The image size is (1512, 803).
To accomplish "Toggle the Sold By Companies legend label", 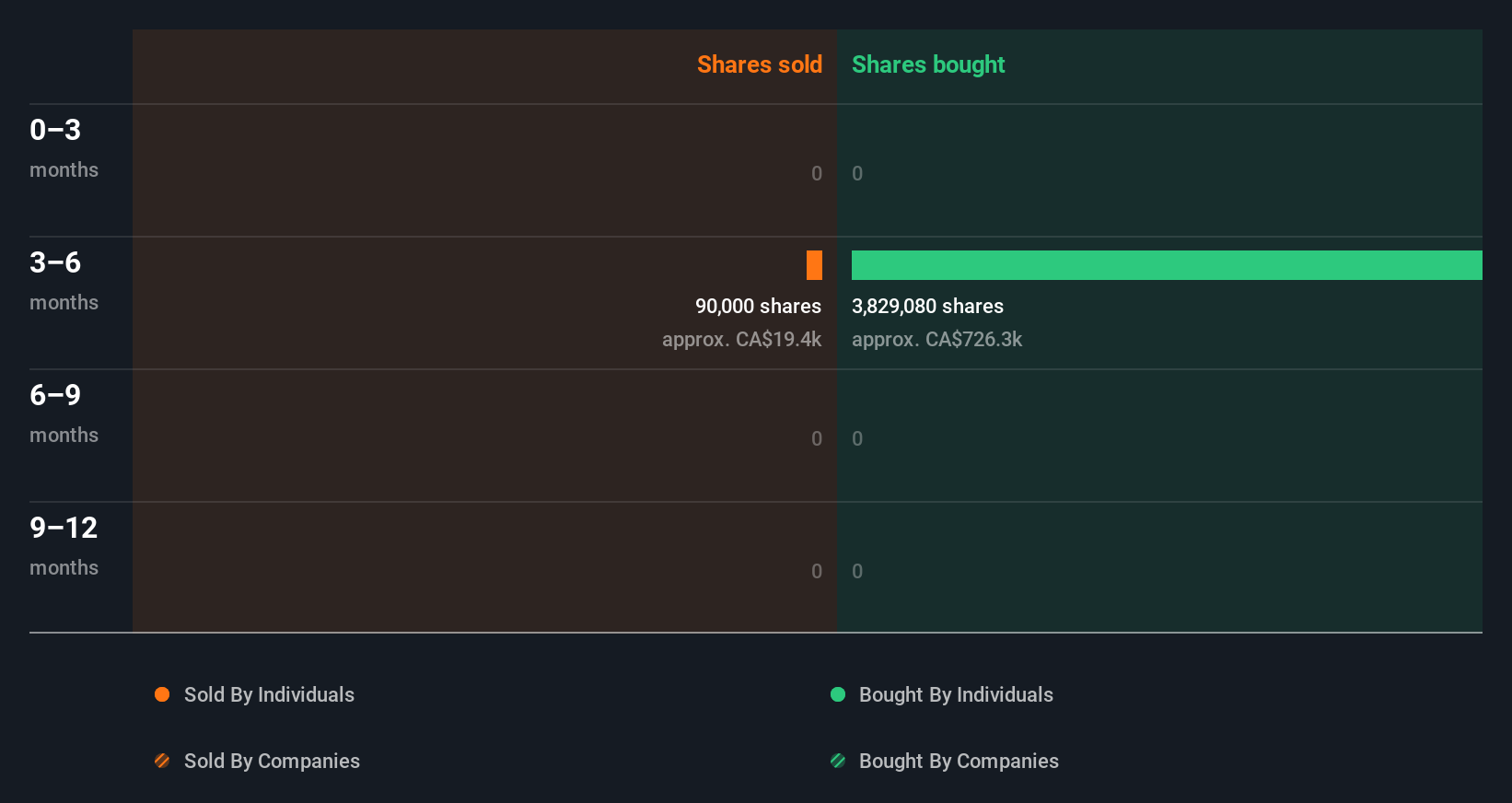I will [x=272, y=762].
